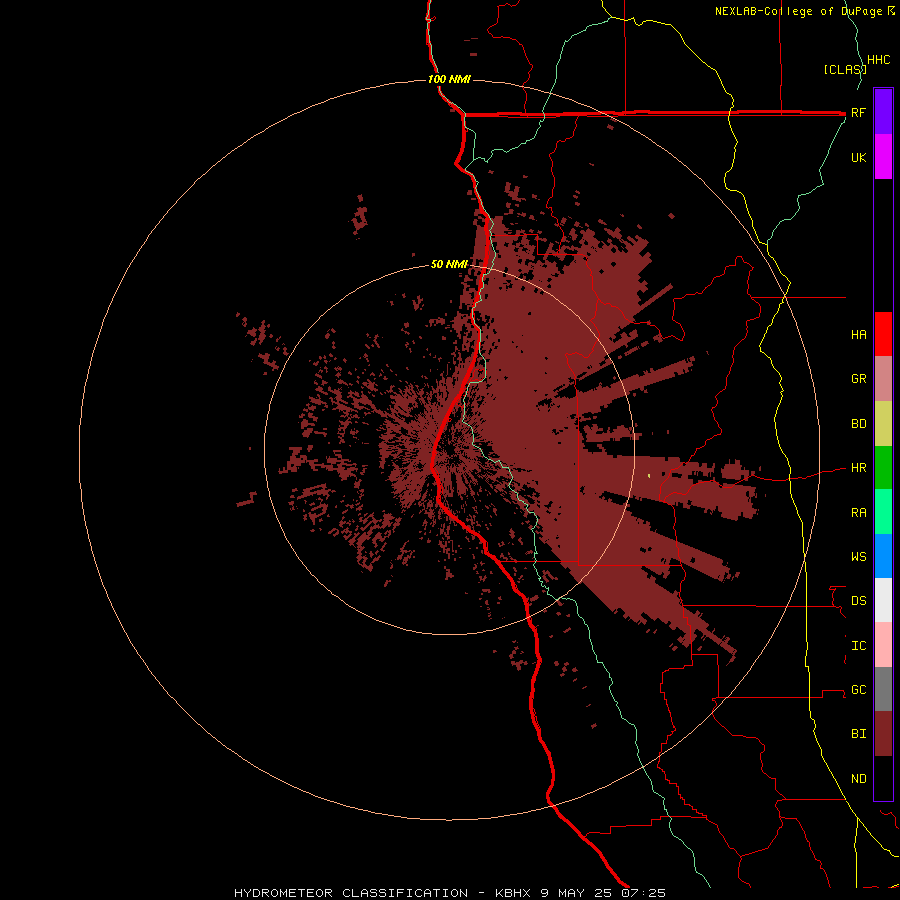Image resolution: width=900 pixels, height=900 pixels.
Task: Choose the IC light-pink legend swatch
Action: 883,645
